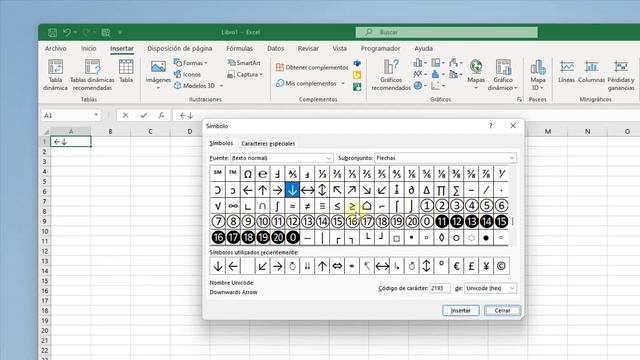Image resolution: width=640 pixels, height=360 pixels.
Task: Open the Captura dropdown
Action: [245, 74]
